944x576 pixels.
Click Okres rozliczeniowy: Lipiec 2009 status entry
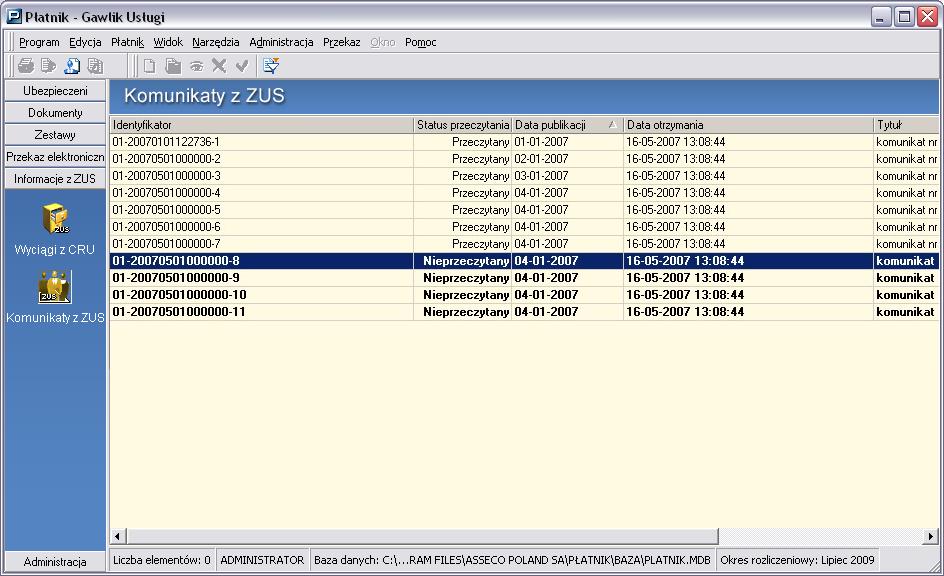pyautogui.click(x=797, y=560)
